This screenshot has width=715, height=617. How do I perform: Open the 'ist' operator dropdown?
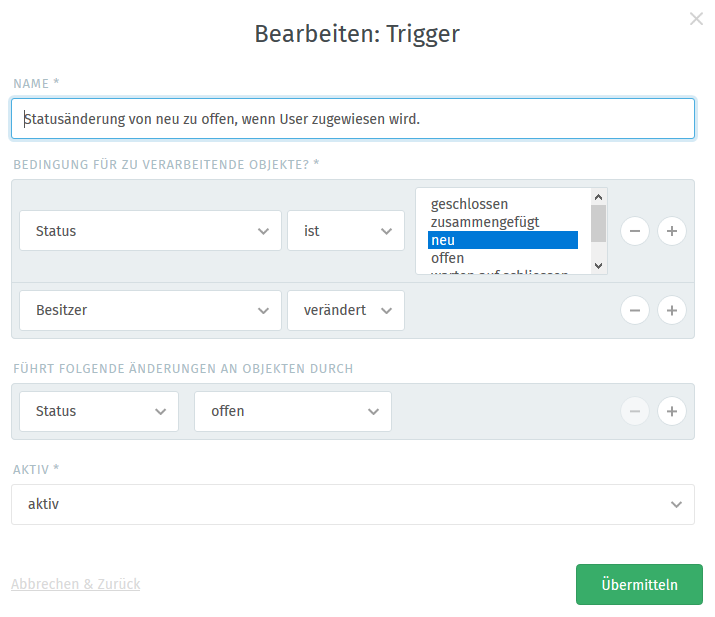(x=346, y=231)
